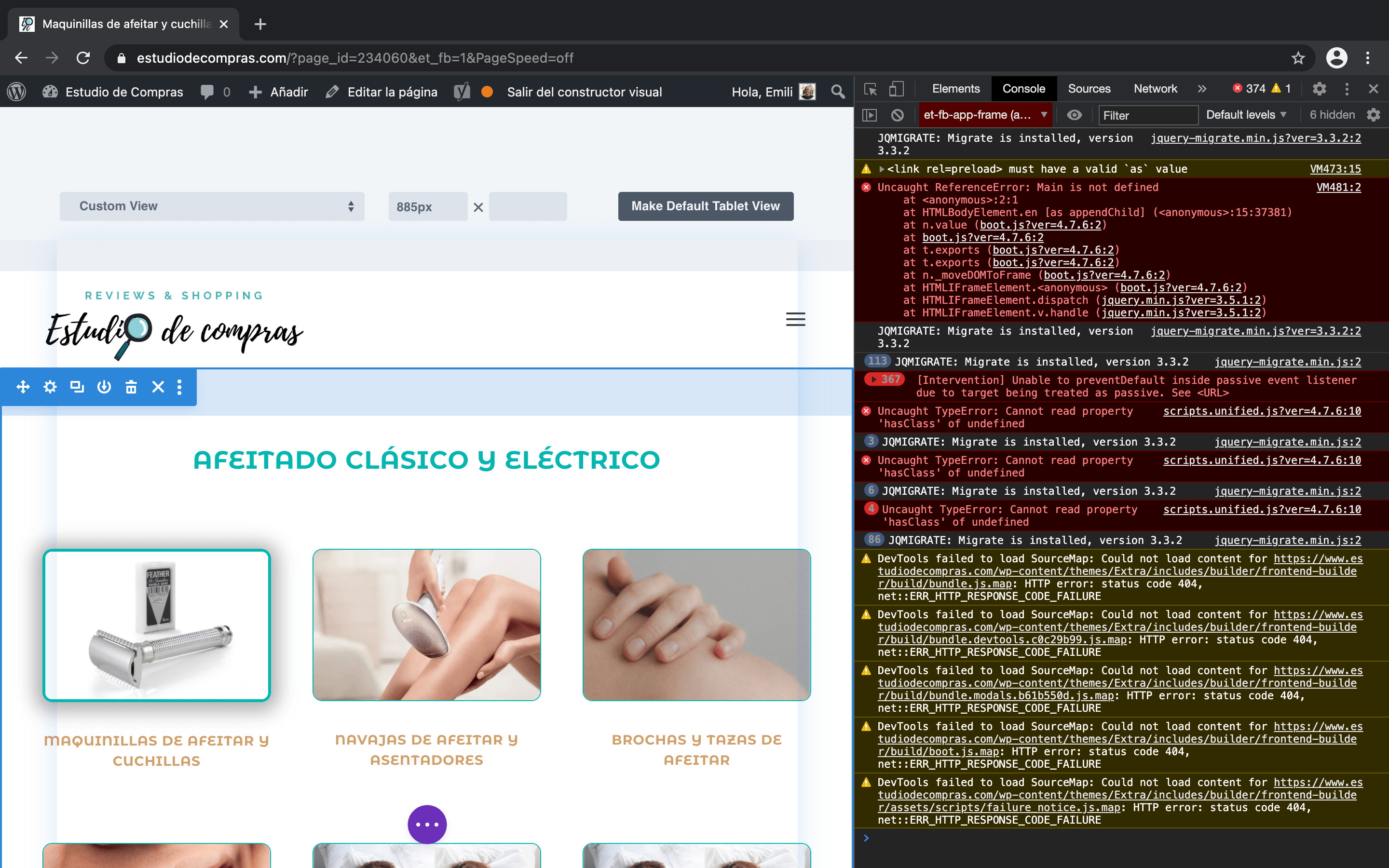Show more DevTools tabs via chevron

1202,89
